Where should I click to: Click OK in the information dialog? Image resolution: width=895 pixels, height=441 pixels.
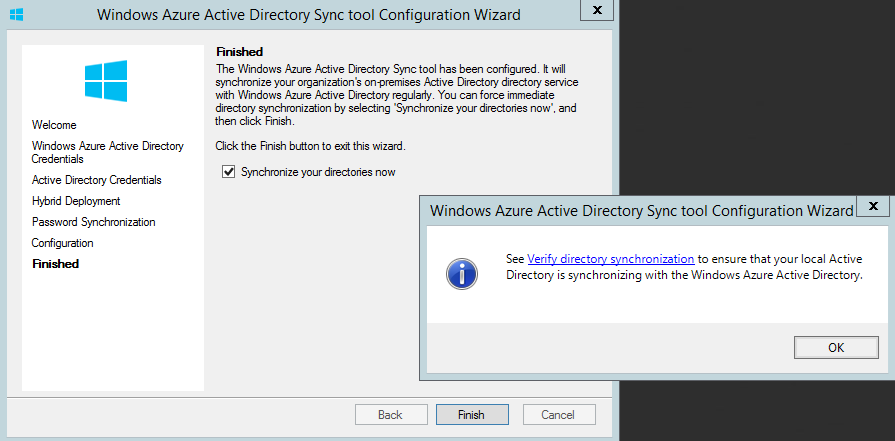point(836,347)
